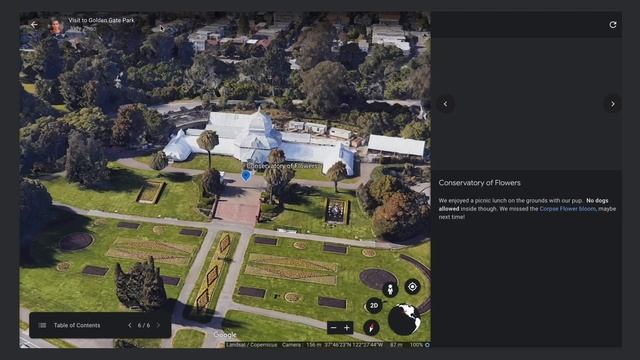Open the Visit to Golden Gate Park title
The height and width of the screenshot is (360, 640).
tap(101, 20)
